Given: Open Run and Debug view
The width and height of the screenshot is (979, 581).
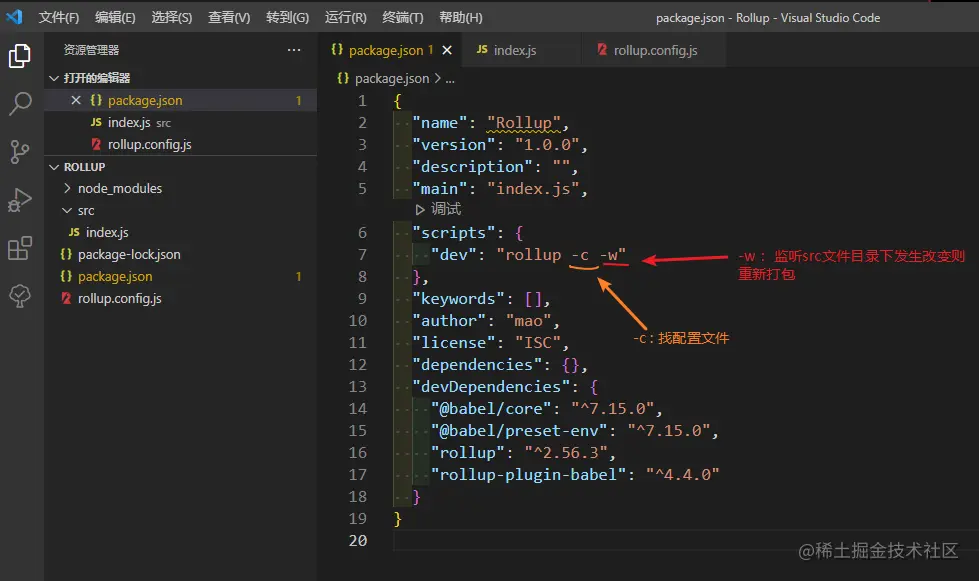Looking at the screenshot, I should 20,200.
